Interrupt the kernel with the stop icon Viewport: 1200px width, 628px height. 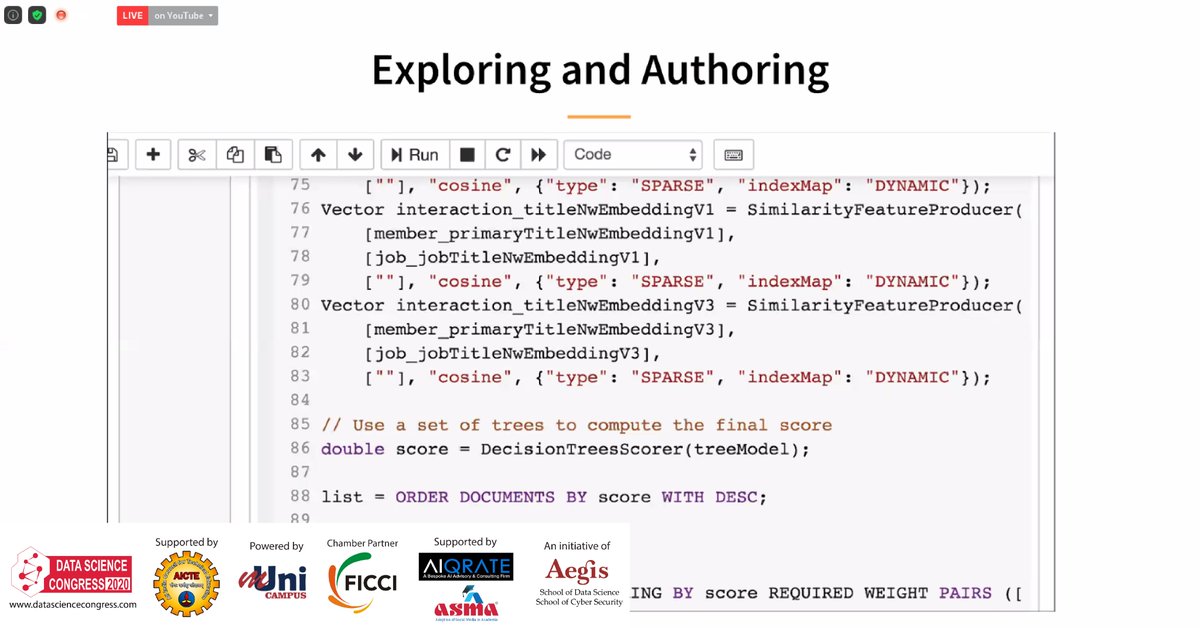(x=467, y=154)
